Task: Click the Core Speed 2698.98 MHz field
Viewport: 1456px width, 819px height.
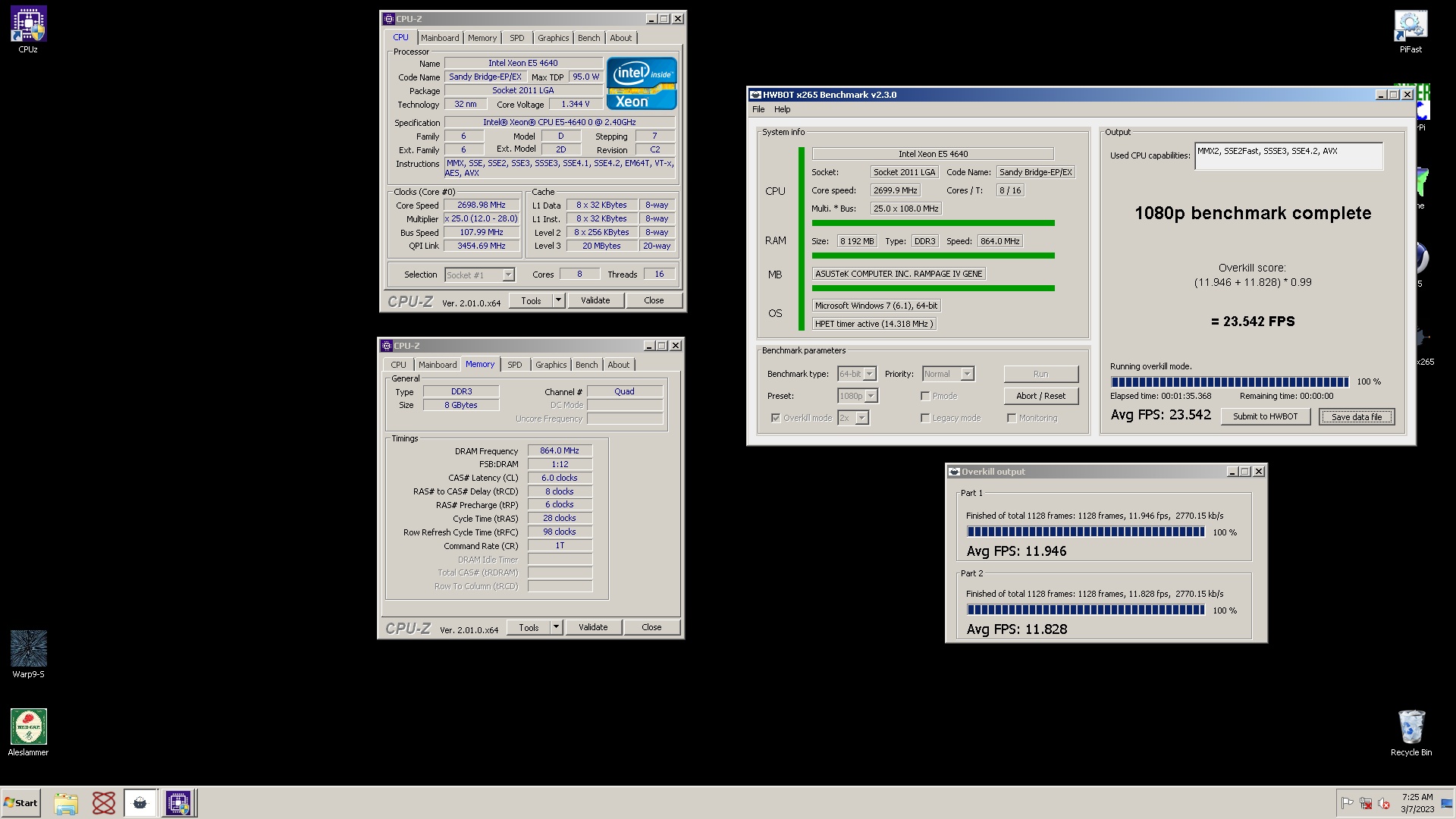Action: [x=482, y=205]
